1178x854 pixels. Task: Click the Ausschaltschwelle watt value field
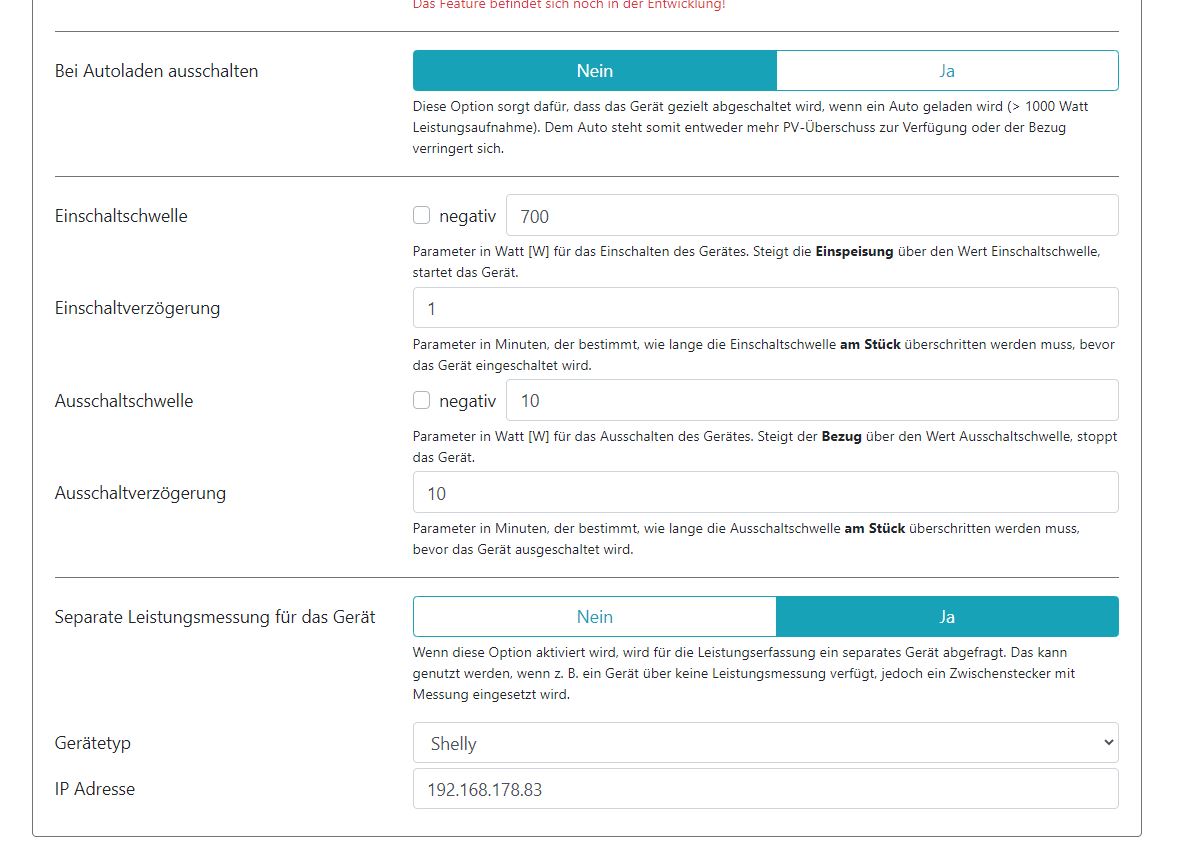pos(811,401)
